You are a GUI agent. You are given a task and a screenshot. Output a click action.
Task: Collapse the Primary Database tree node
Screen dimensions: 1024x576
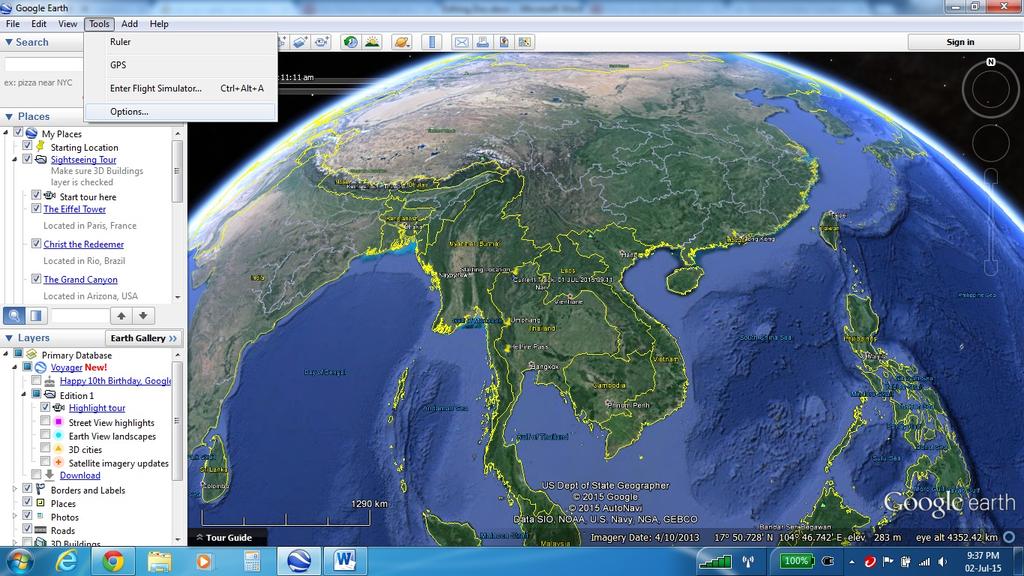pos(6,355)
